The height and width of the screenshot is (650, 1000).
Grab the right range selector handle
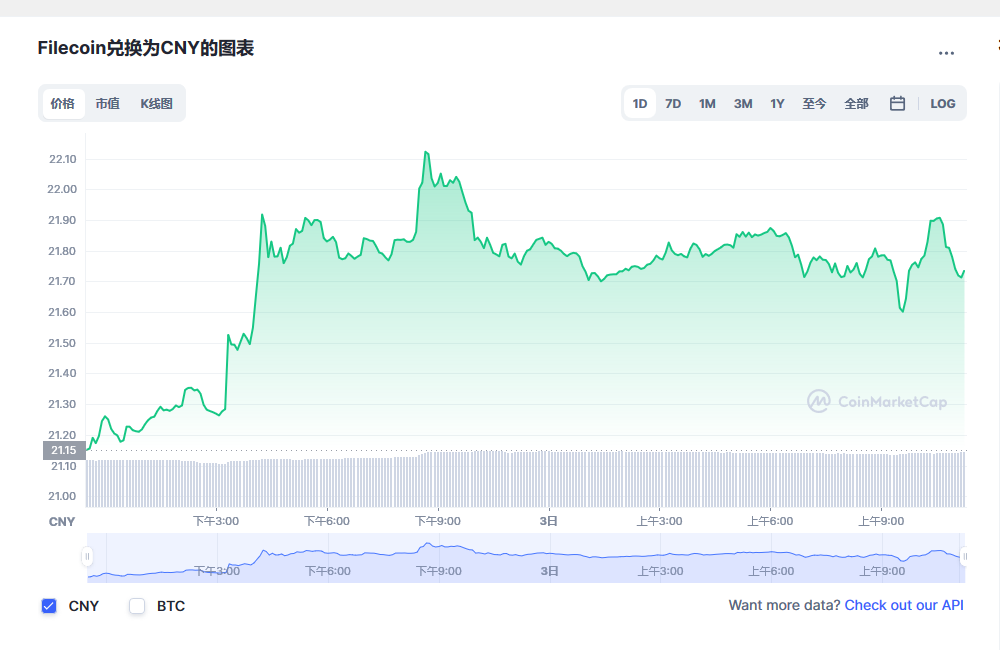click(965, 557)
